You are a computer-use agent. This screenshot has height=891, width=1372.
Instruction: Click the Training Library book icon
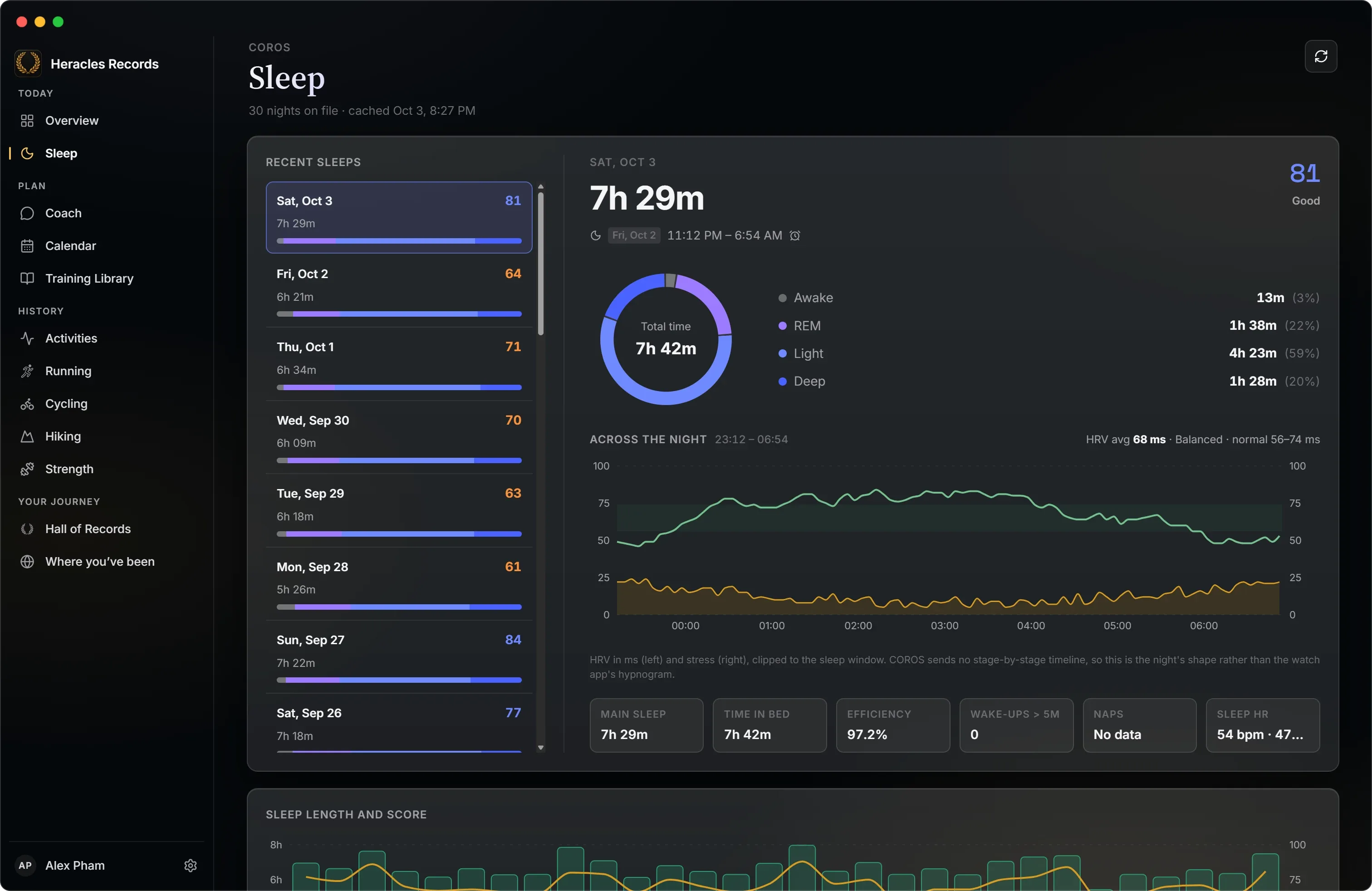27,279
